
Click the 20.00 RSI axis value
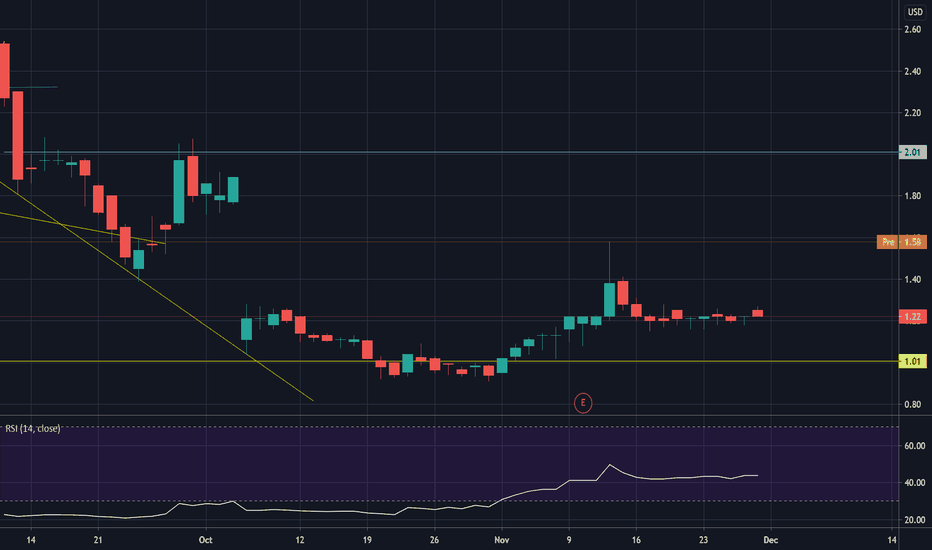tap(914, 520)
